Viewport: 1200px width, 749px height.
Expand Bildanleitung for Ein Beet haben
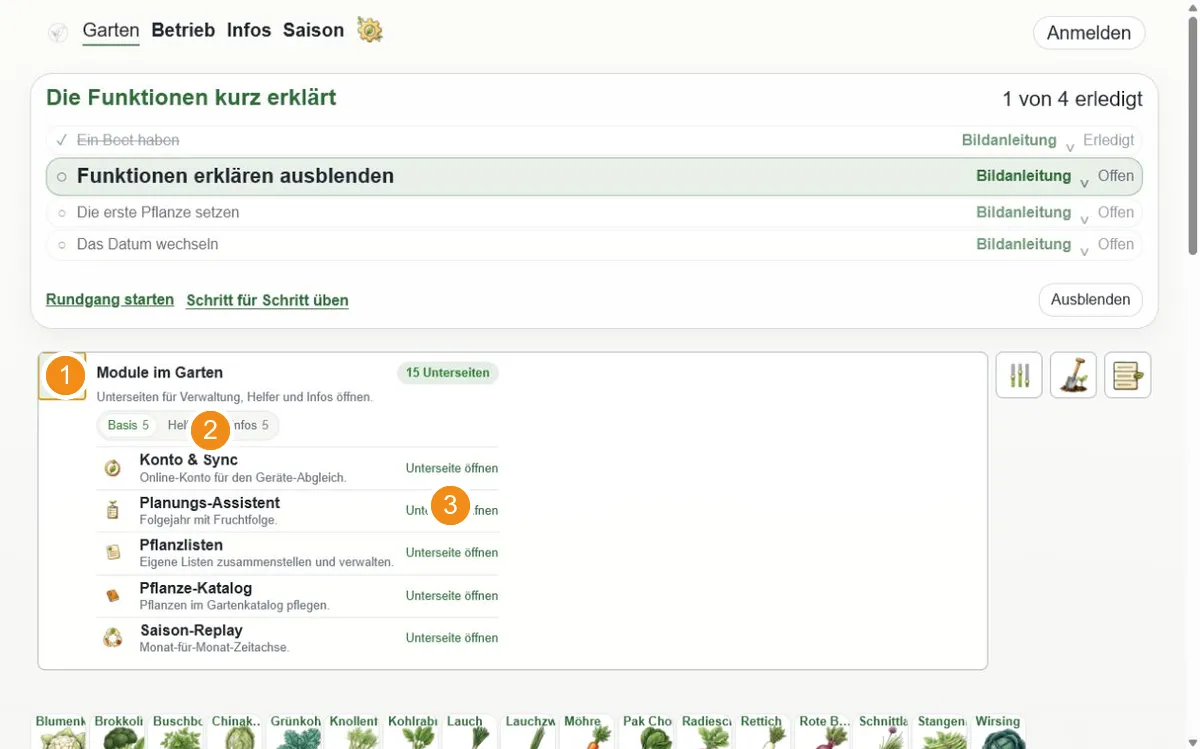click(1018, 141)
